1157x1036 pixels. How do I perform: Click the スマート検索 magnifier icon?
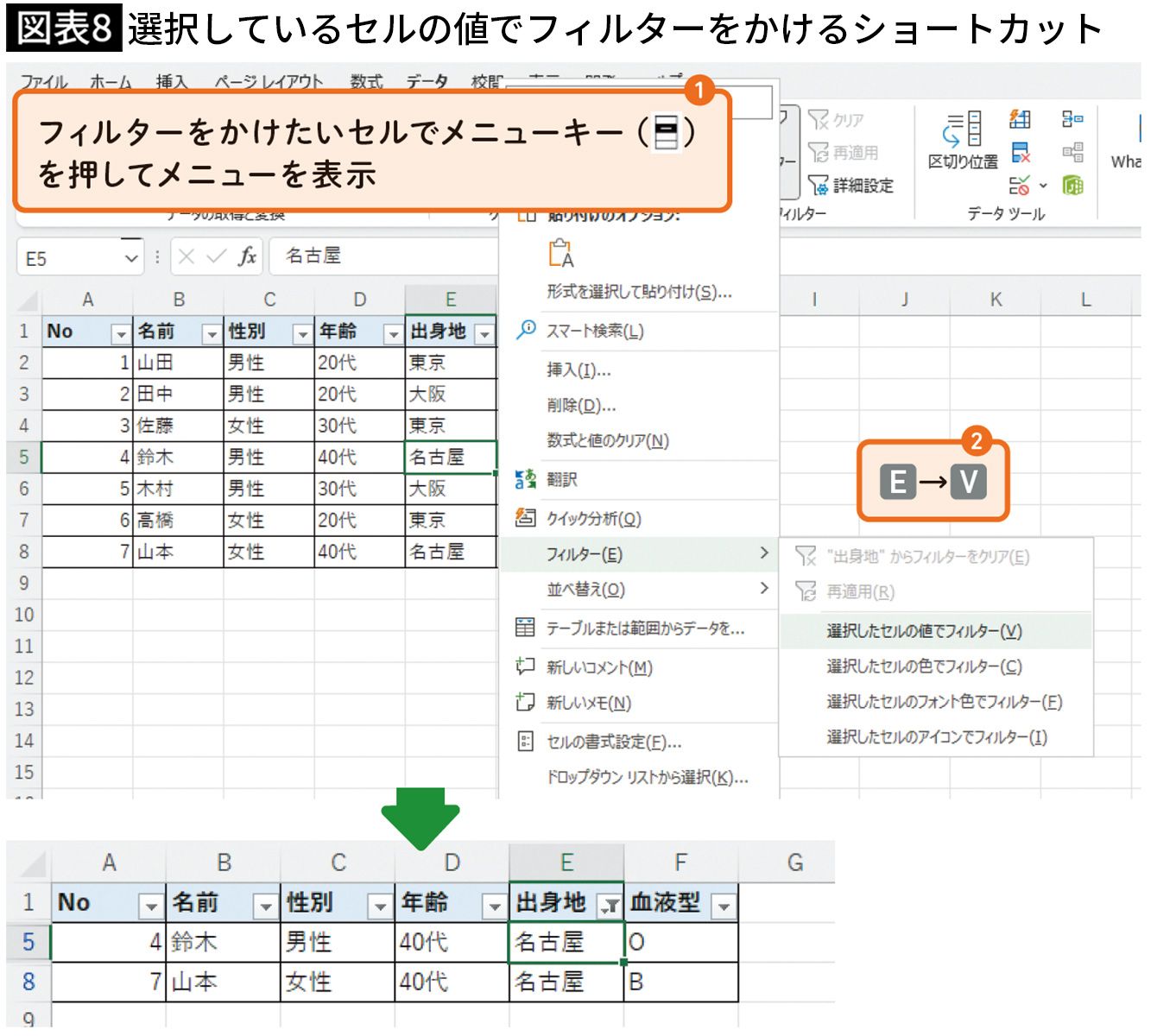tap(526, 330)
